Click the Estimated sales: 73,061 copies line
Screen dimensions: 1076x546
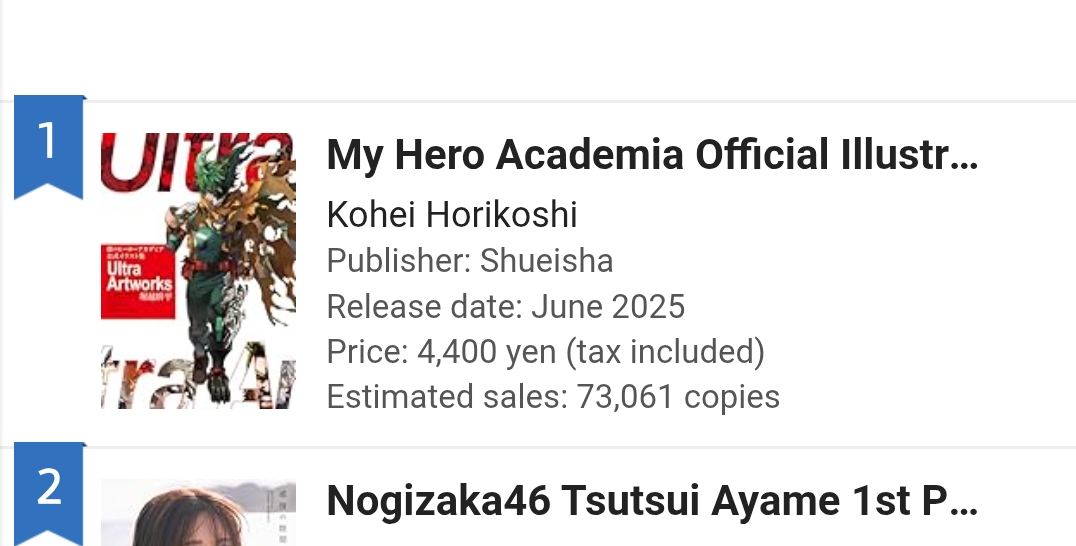point(553,396)
